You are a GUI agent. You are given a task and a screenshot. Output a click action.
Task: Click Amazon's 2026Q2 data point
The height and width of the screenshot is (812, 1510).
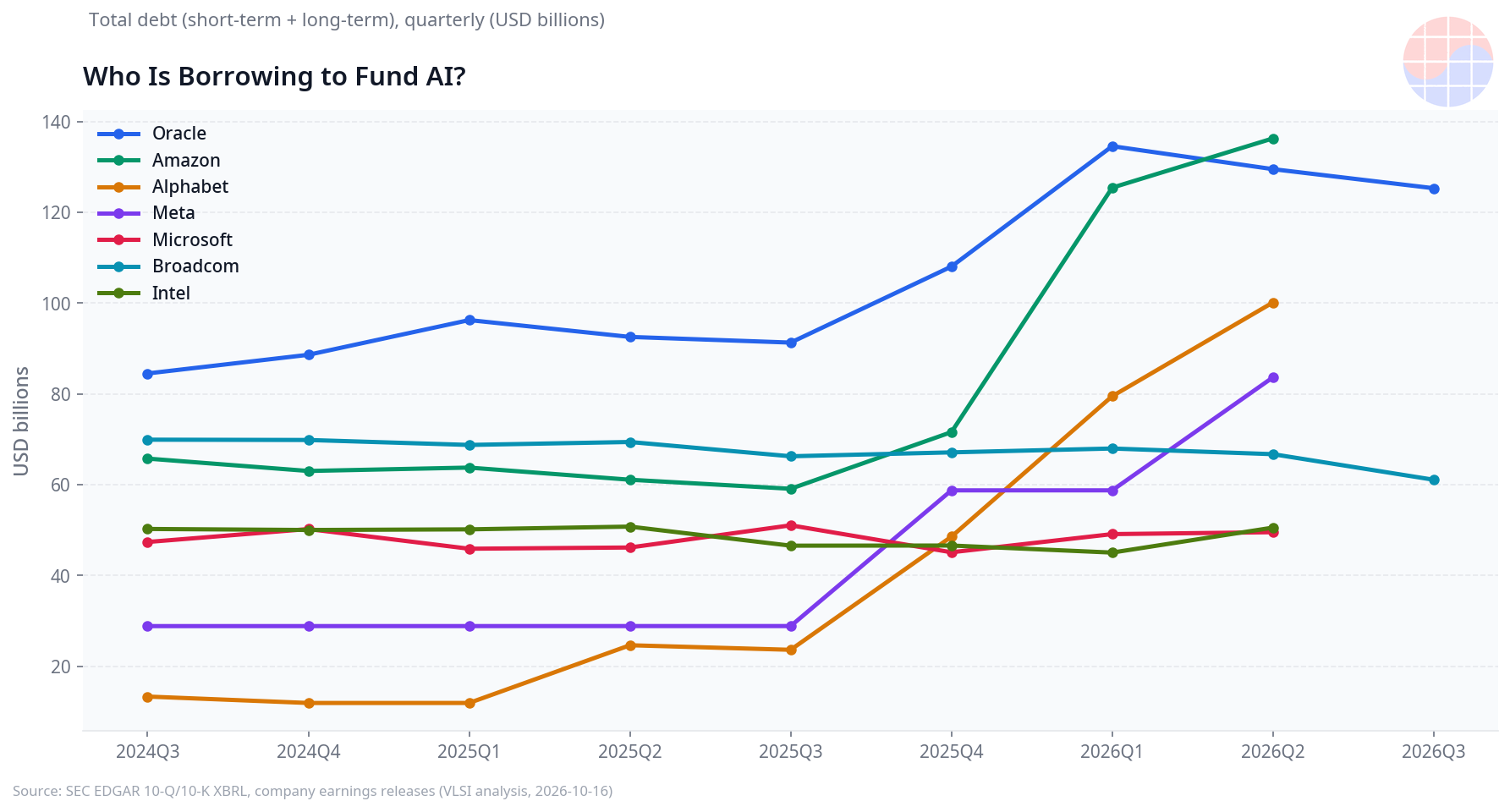click(1273, 139)
